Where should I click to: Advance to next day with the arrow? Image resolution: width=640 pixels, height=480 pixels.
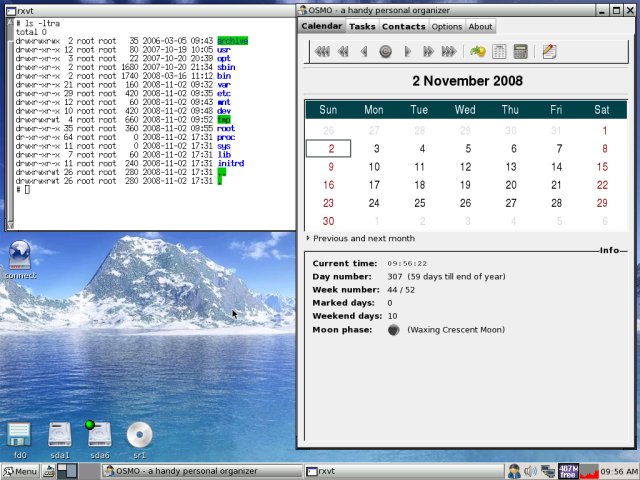pos(408,51)
